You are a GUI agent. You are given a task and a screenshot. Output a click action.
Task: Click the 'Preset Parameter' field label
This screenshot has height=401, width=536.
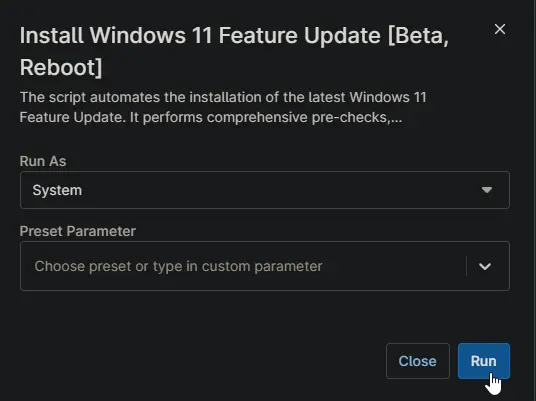coord(78,231)
